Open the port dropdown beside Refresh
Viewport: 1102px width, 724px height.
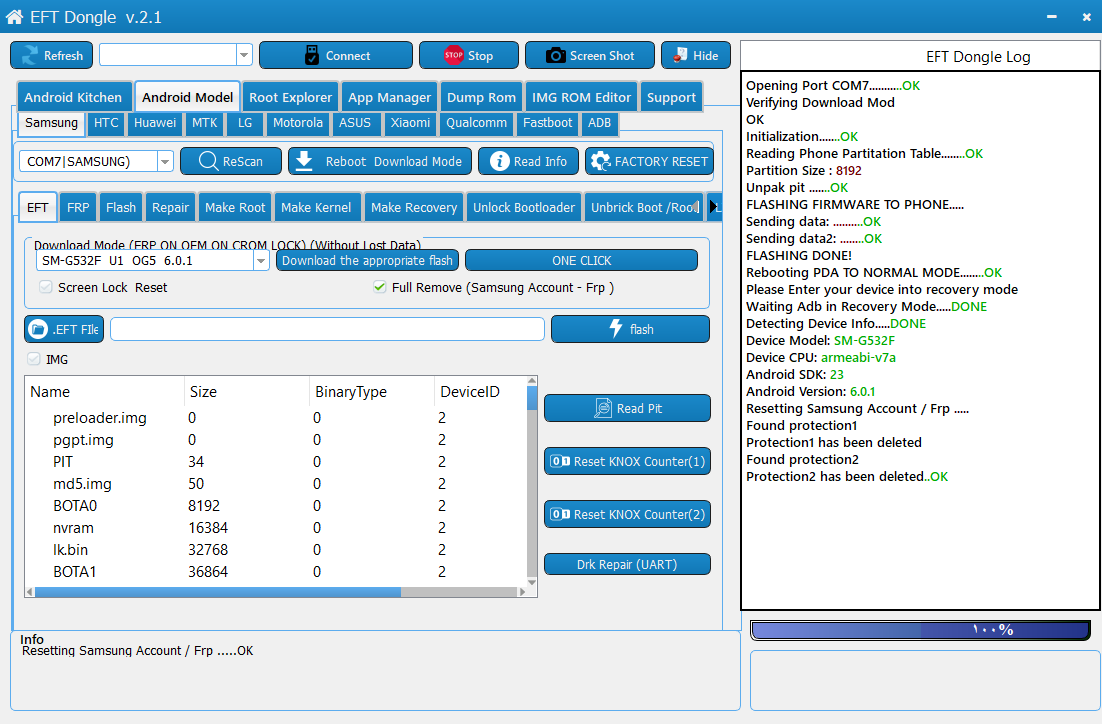point(244,55)
